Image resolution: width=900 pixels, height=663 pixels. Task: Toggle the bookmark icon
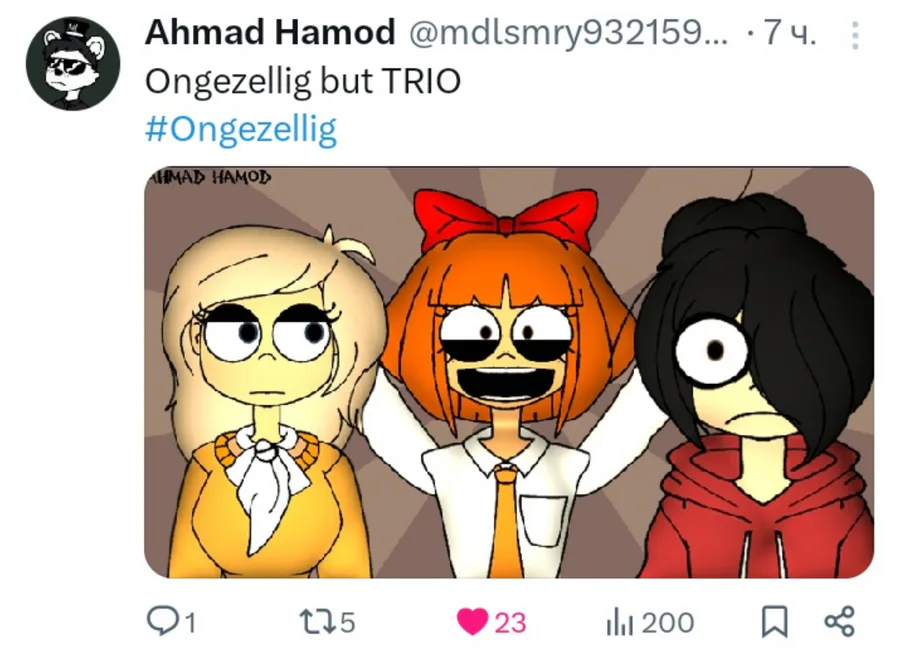point(774,622)
